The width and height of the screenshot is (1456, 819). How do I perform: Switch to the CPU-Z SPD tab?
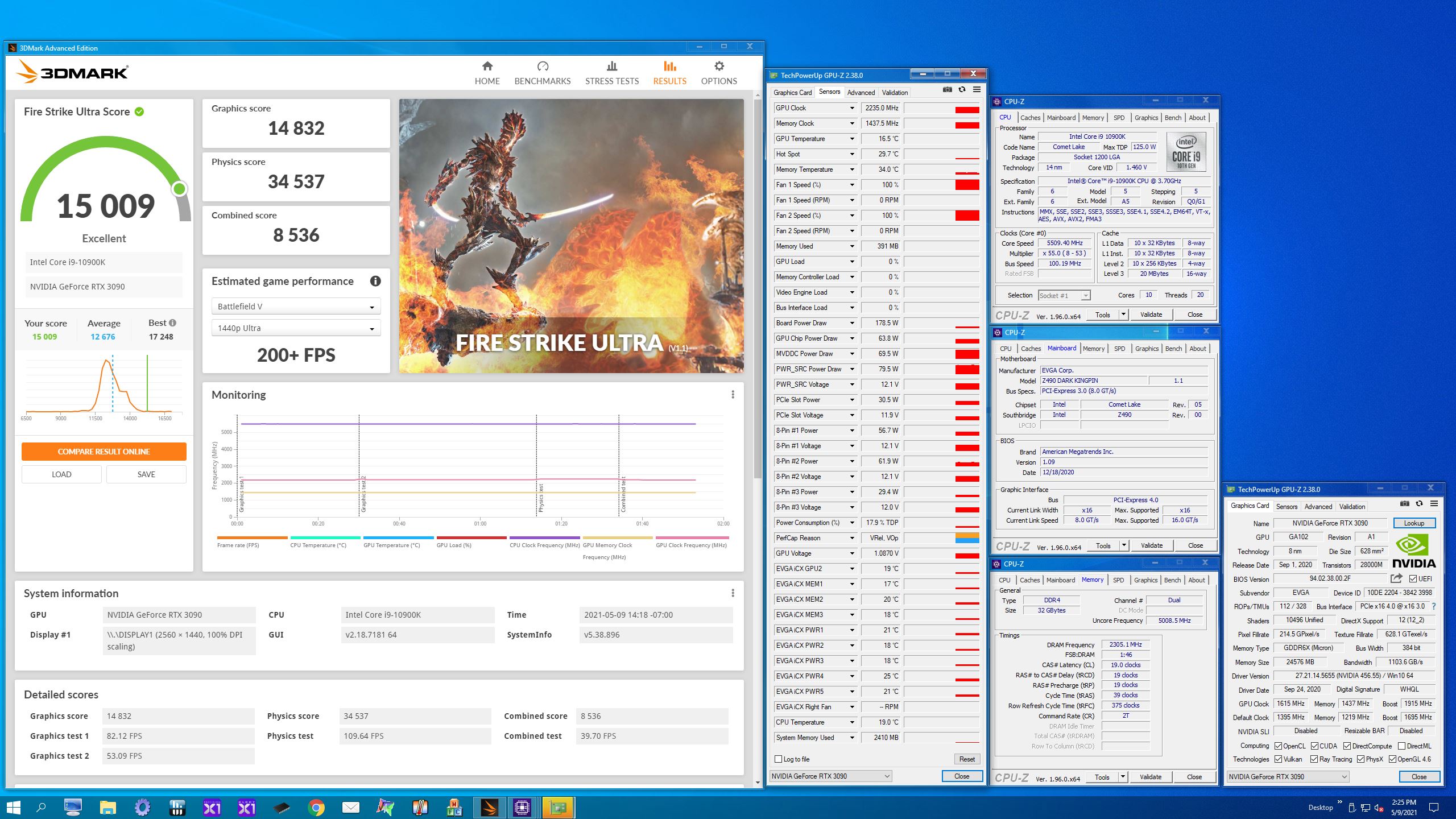pyautogui.click(x=1119, y=118)
